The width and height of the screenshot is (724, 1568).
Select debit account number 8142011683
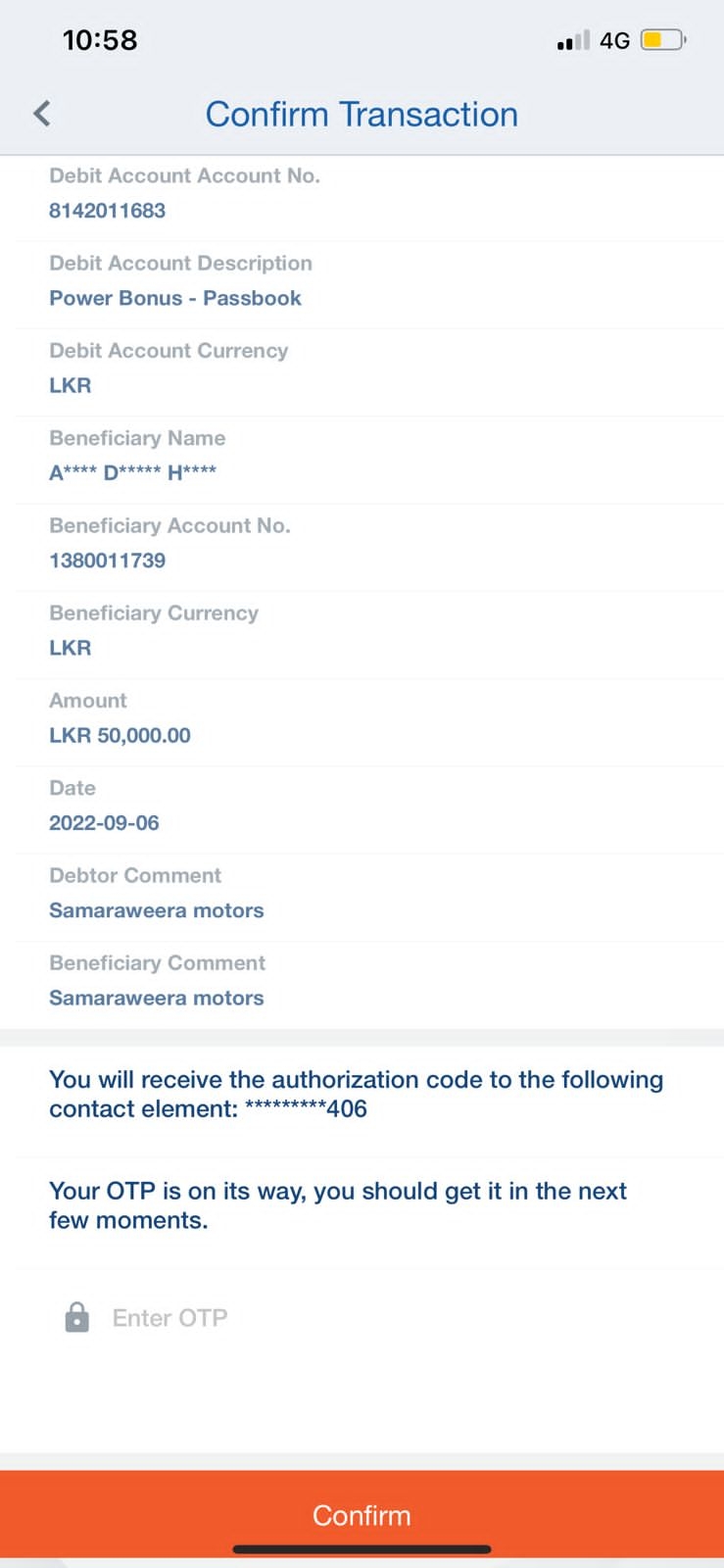coord(108,211)
